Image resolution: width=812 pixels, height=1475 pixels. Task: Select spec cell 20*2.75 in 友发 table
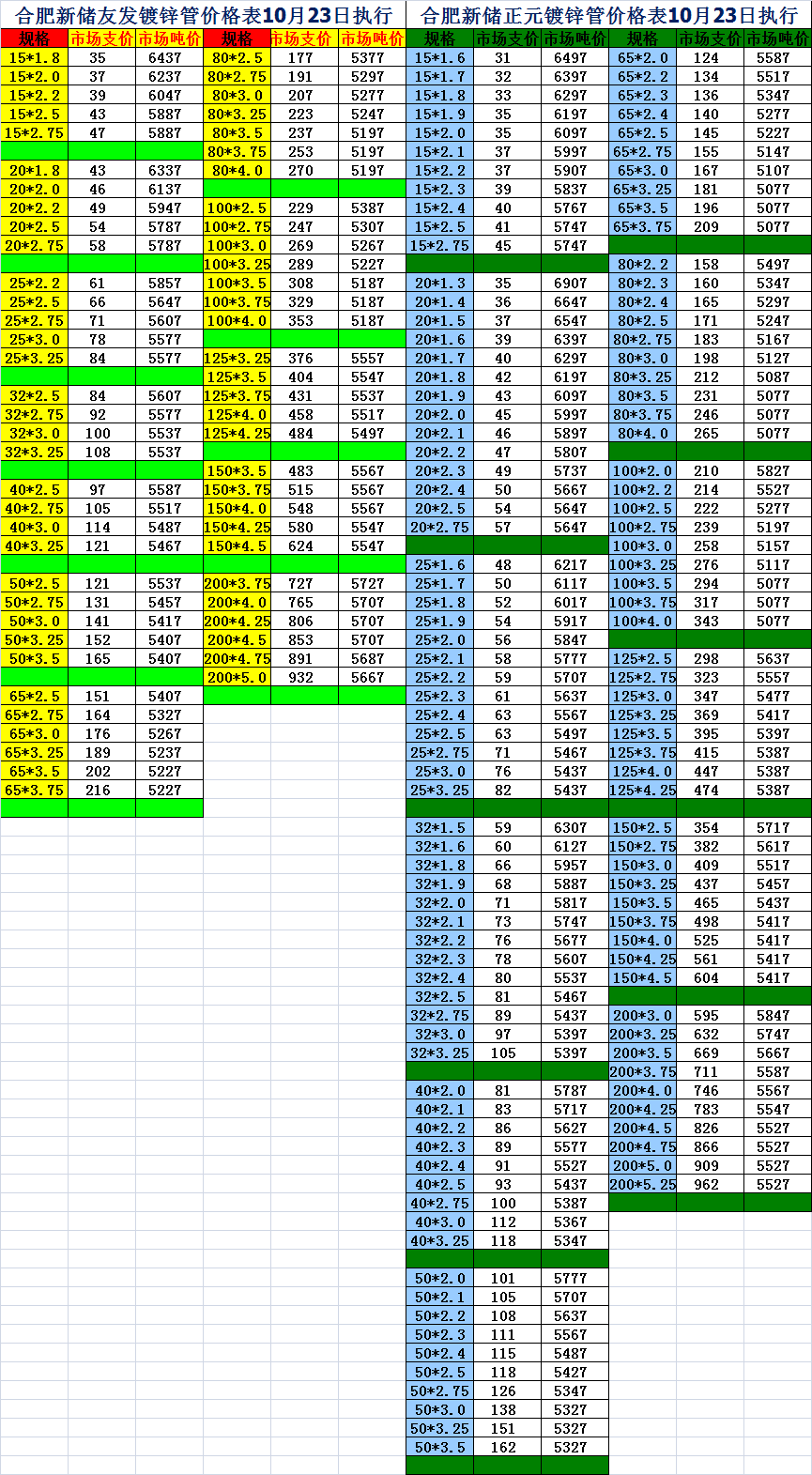(x=35, y=245)
